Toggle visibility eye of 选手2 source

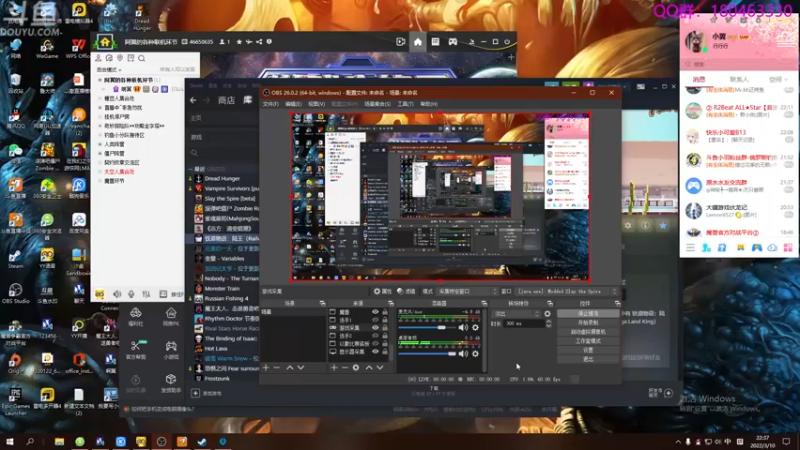(376, 336)
